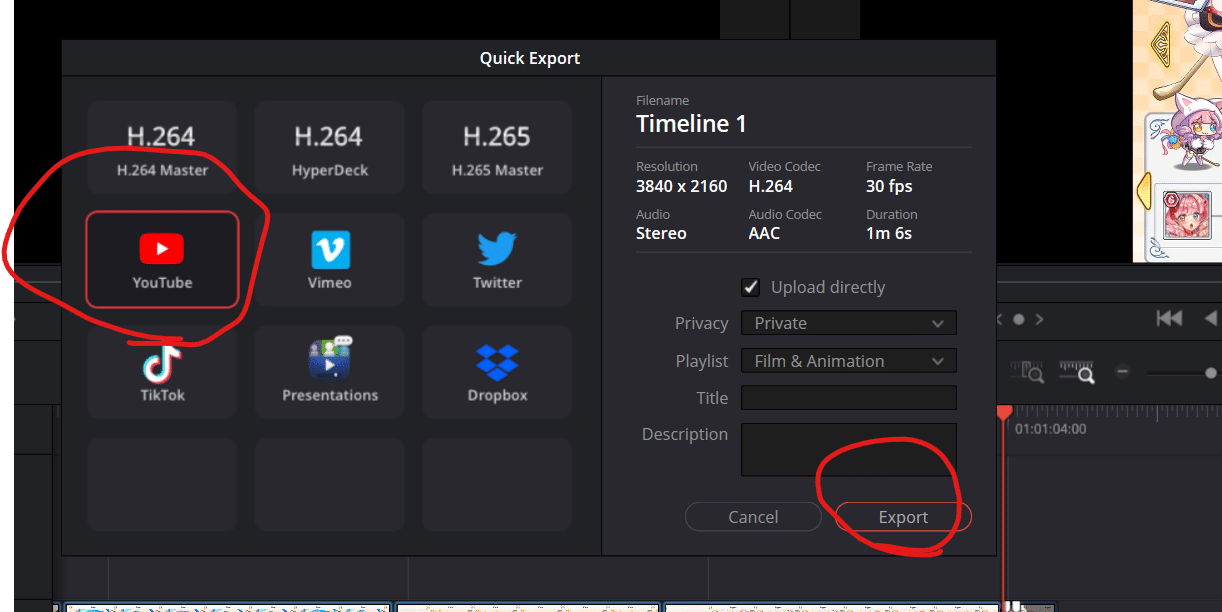The image size is (1222, 612).
Task: Choose the Vimeo export preset
Action: tap(329, 259)
